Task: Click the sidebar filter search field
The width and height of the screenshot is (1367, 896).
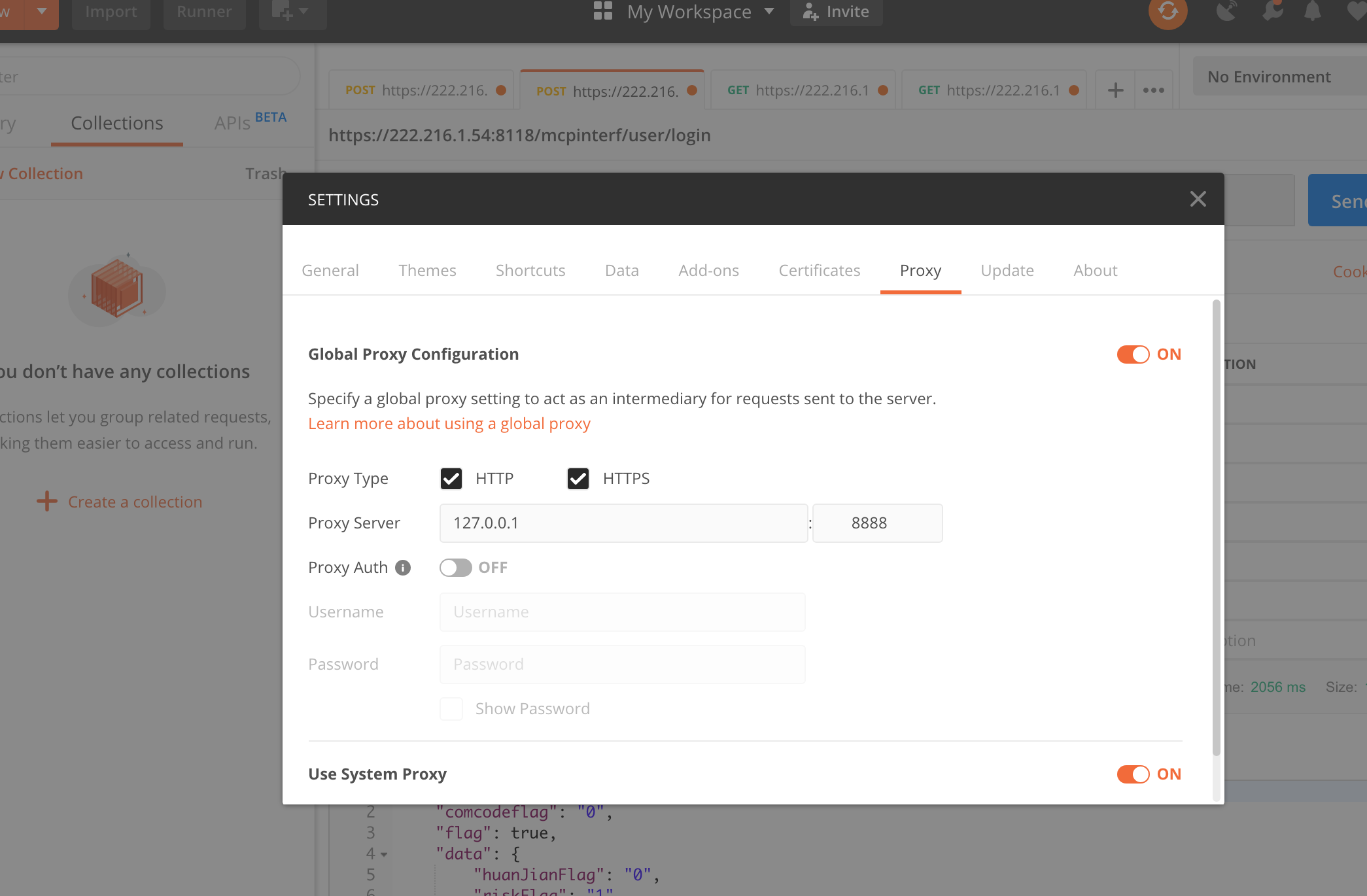Action: pos(150,77)
